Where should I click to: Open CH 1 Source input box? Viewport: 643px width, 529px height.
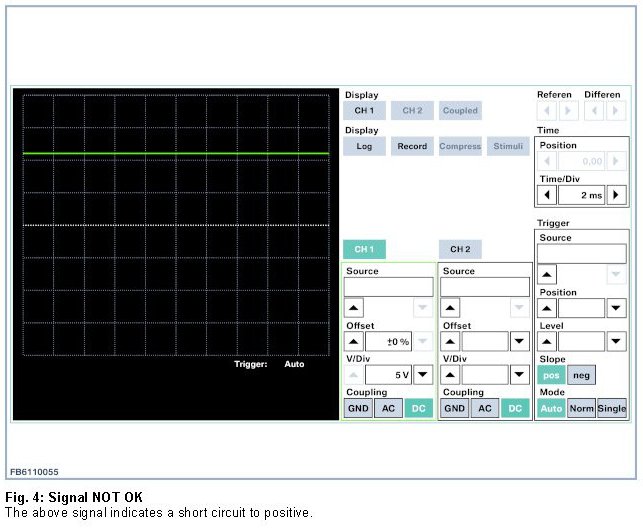point(388,287)
